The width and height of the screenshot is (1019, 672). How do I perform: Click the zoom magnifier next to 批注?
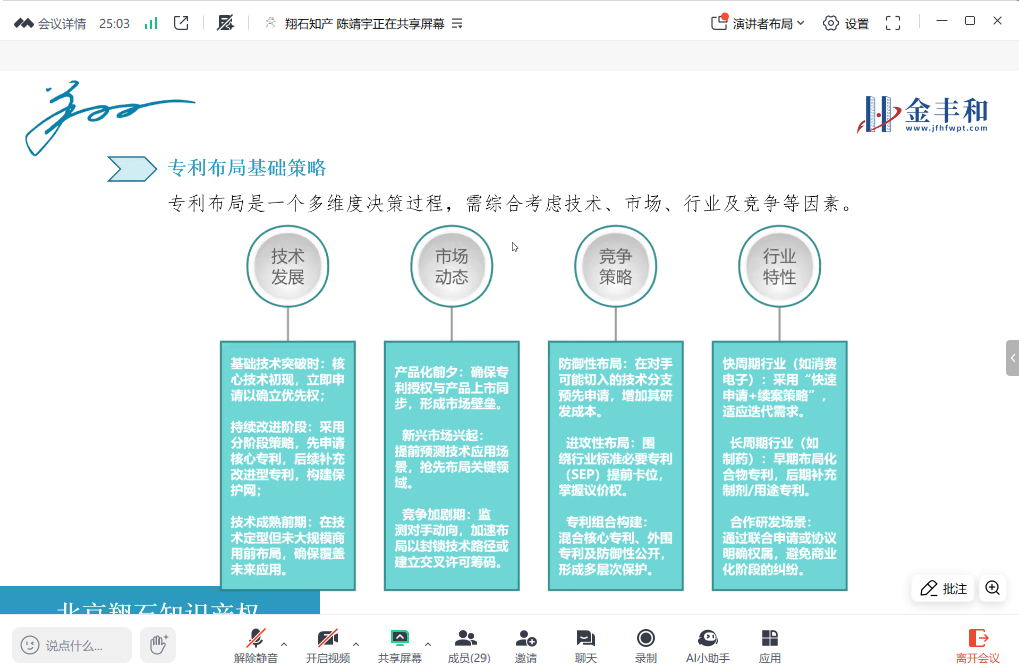[x=993, y=588]
